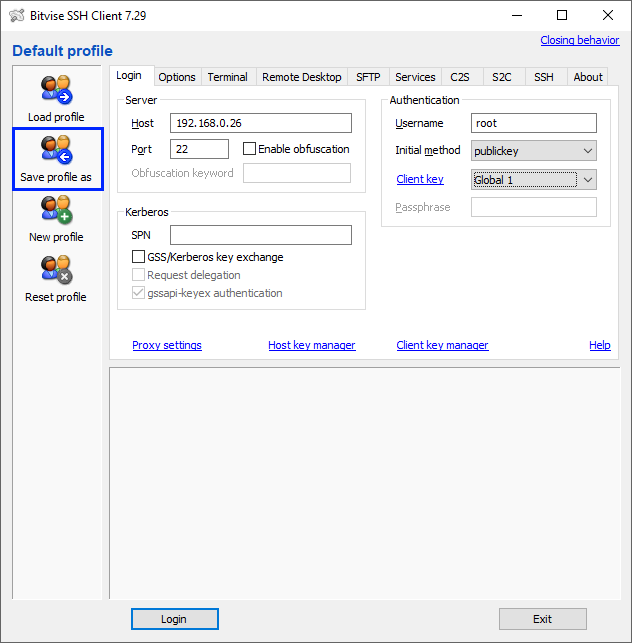Screen dimensions: 632x643
Task: Click the Default profile heading
Action: tap(62, 51)
